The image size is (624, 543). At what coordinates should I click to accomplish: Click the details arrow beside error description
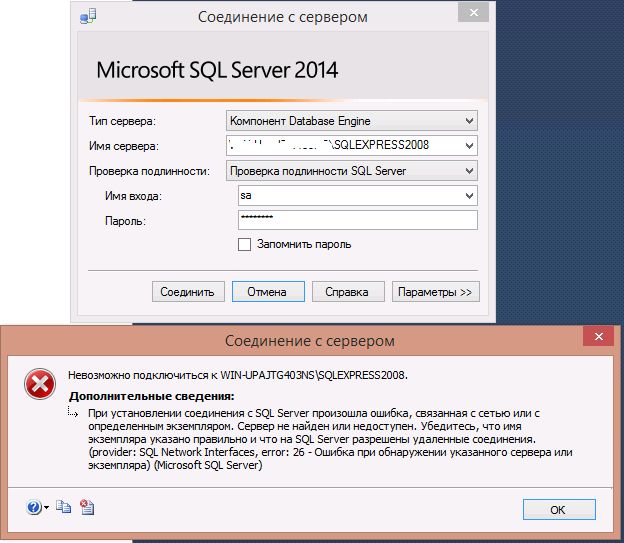coord(73,413)
